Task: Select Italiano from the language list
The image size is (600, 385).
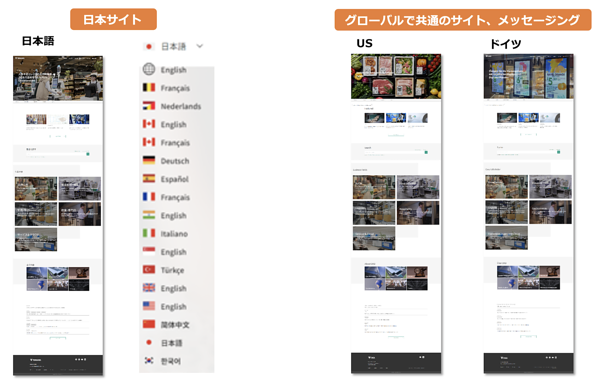Action: [174, 233]
